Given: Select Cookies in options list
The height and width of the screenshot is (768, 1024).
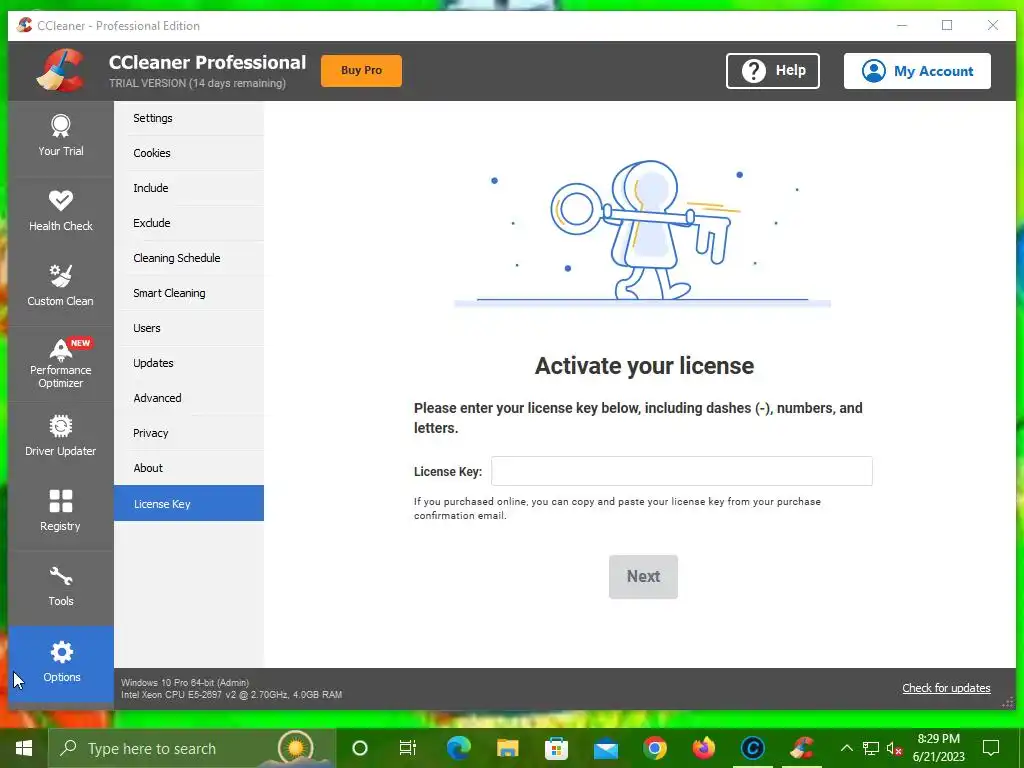Looking at the screenshot, I should click(x=189, y=153).
